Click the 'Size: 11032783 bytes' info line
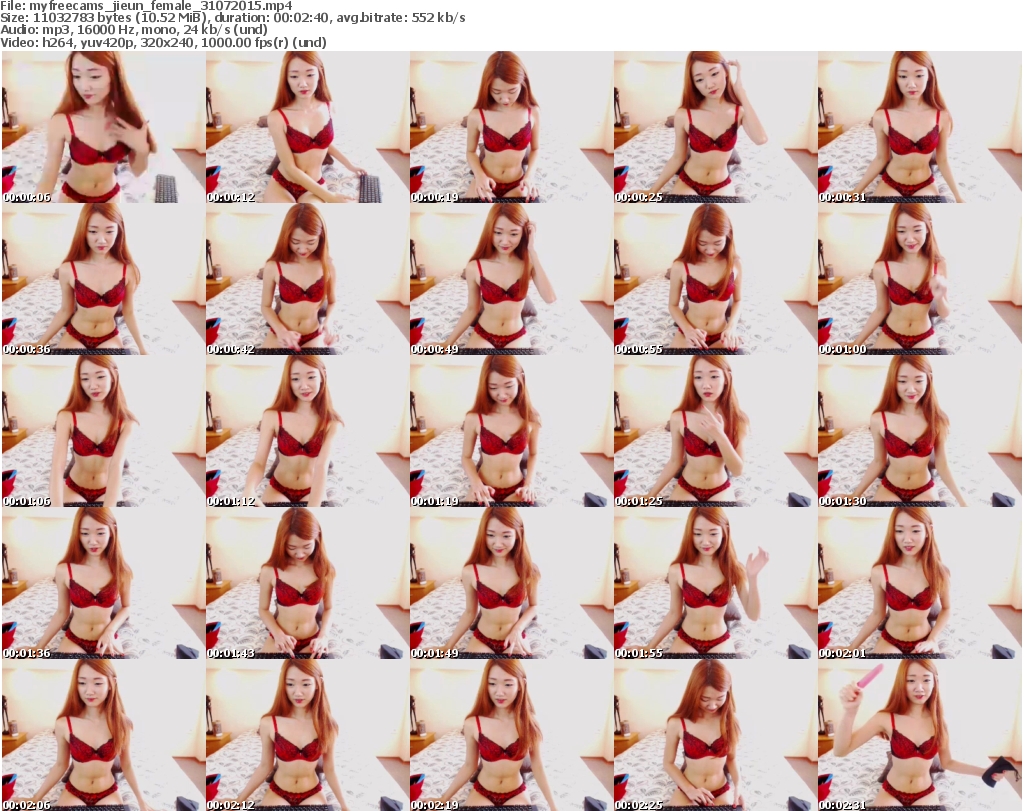Viewport: 1024px width, 811px height. [x=233, y=18]
